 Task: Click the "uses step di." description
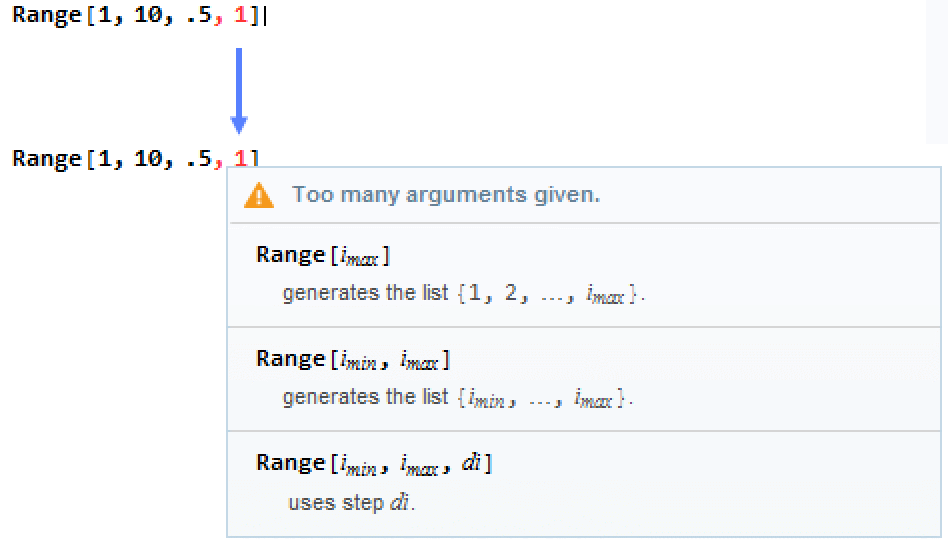(351, 502)
